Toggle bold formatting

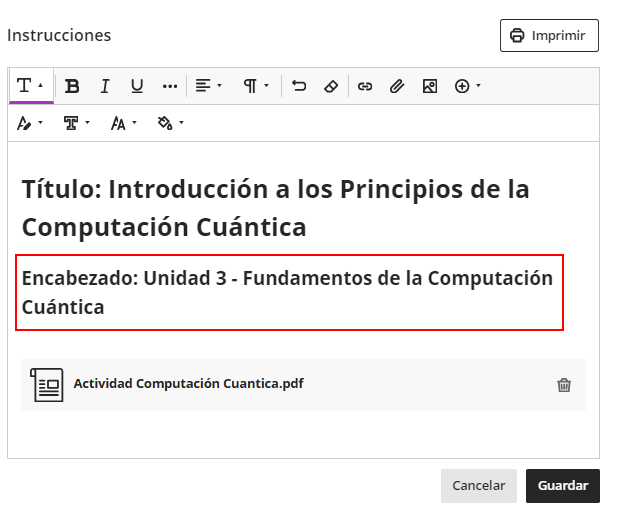[x=72, y=86]
